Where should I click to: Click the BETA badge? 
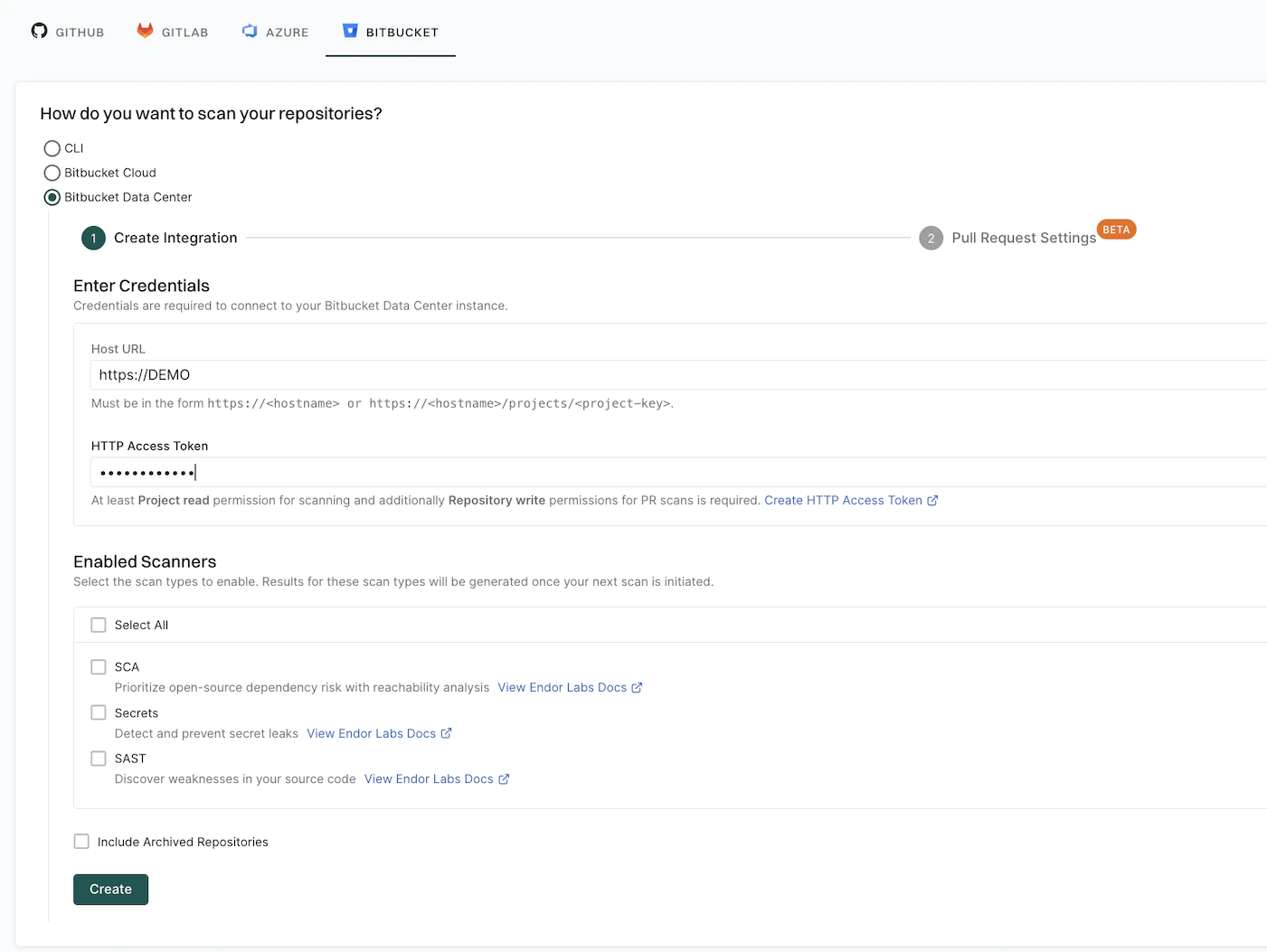(1116, 229)
